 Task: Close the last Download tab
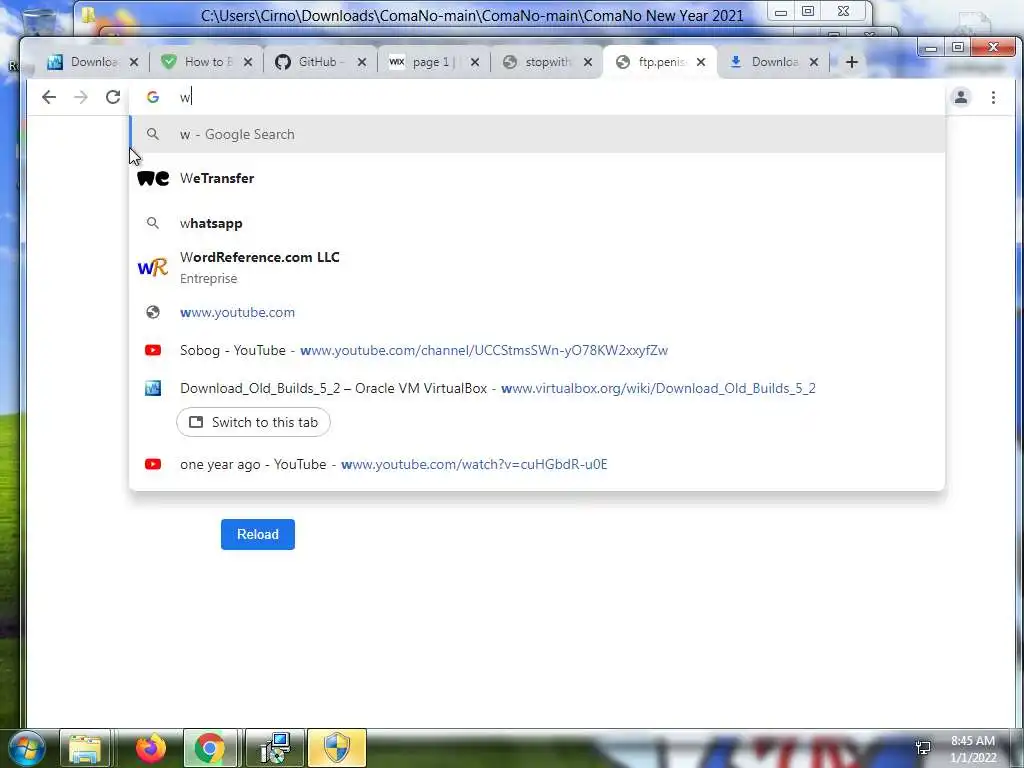pos(814,62)
